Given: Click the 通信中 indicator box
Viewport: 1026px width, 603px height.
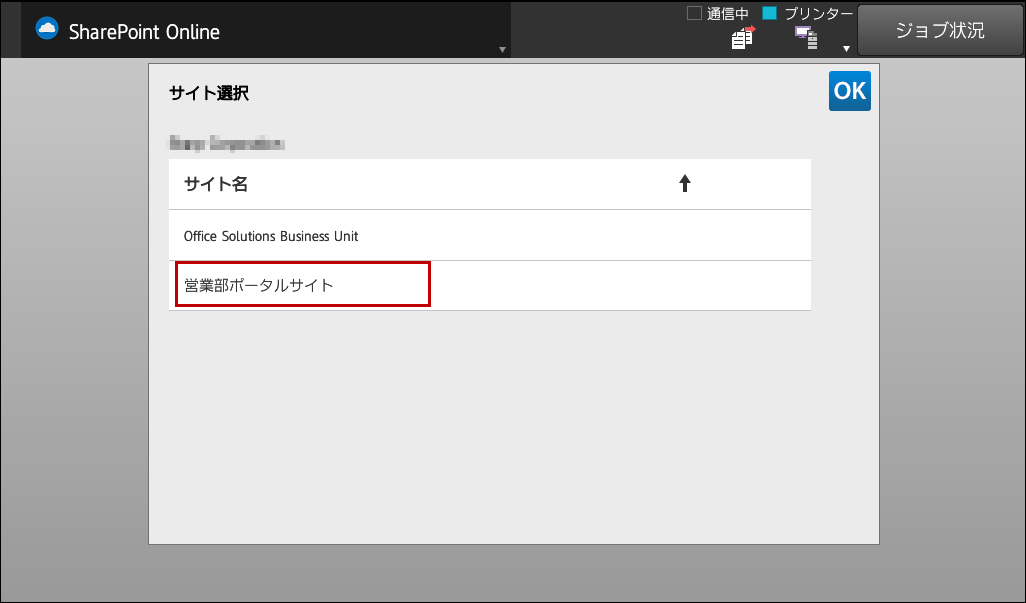Looking at the screenshot, I should pyautogui.click(x=694, y=13).
